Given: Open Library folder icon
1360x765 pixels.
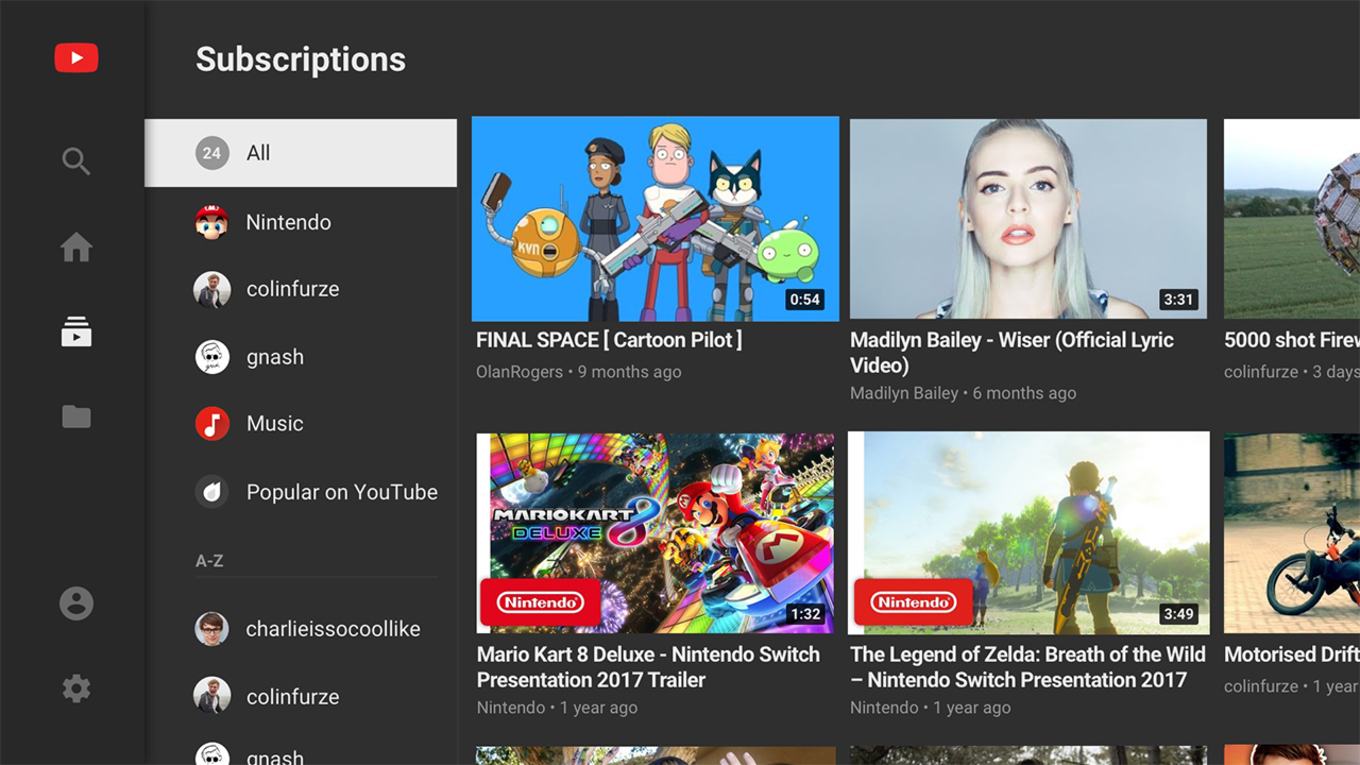Looking at the screenshot, I should (76, 416).
